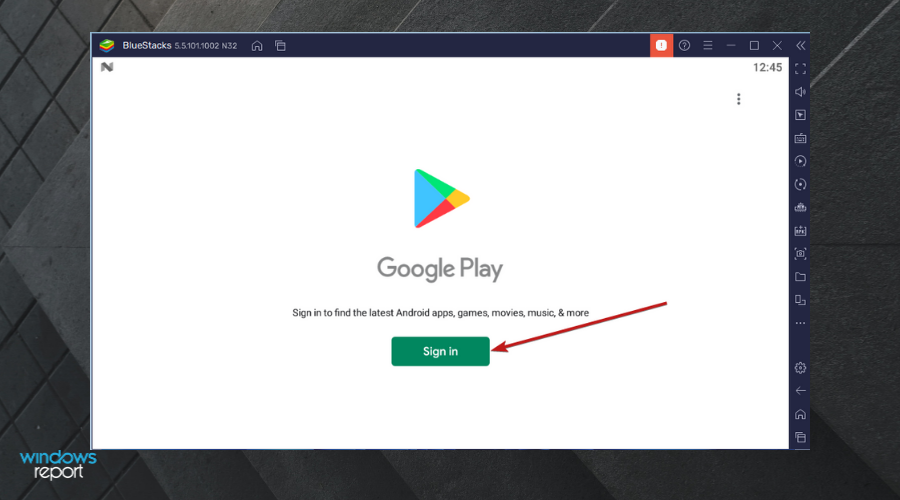Click the Android home icon in sidebar
Viewport: 900px width, 500px height.
801,414
